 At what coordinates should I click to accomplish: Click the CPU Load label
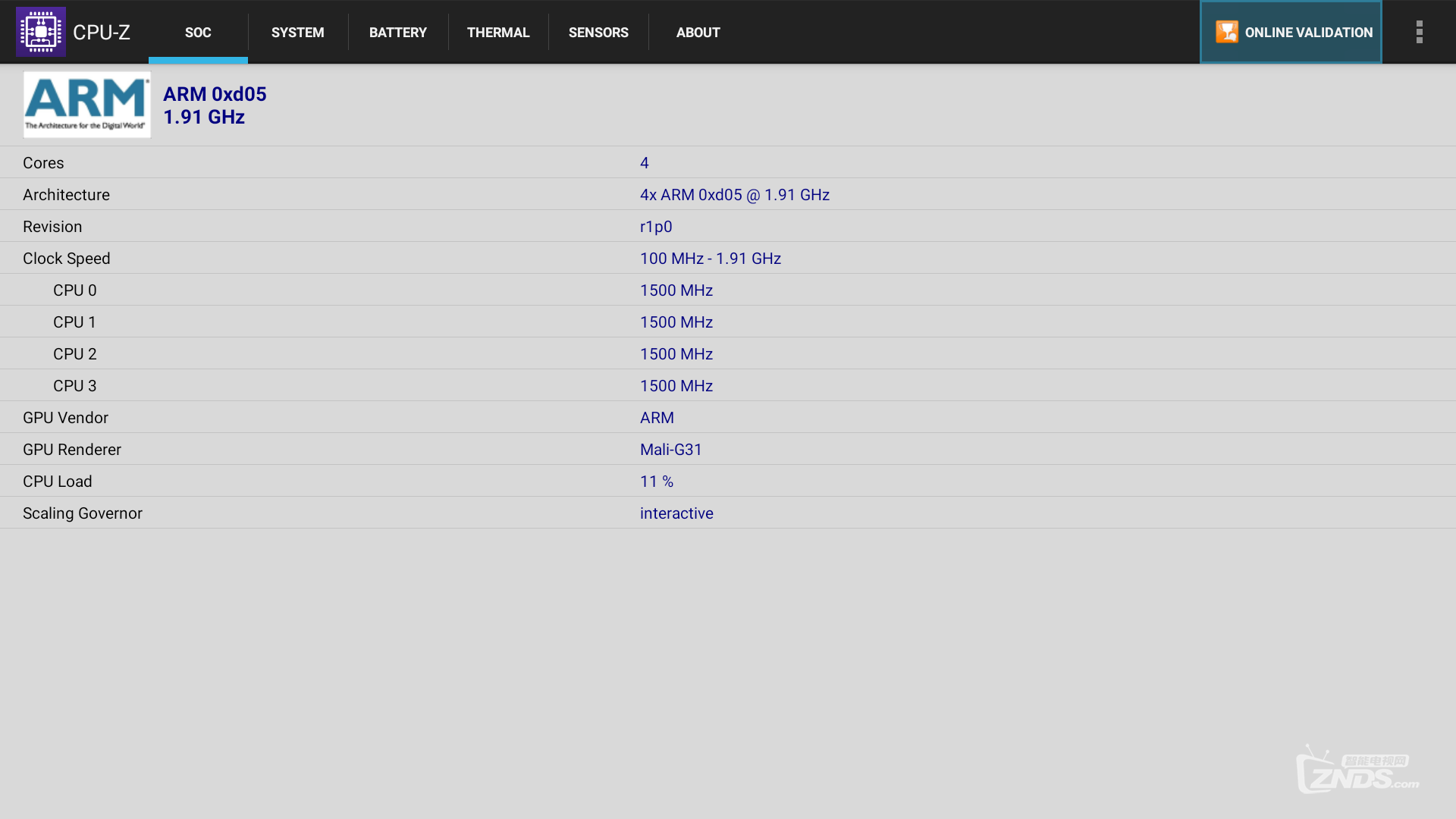click(58, 482)
